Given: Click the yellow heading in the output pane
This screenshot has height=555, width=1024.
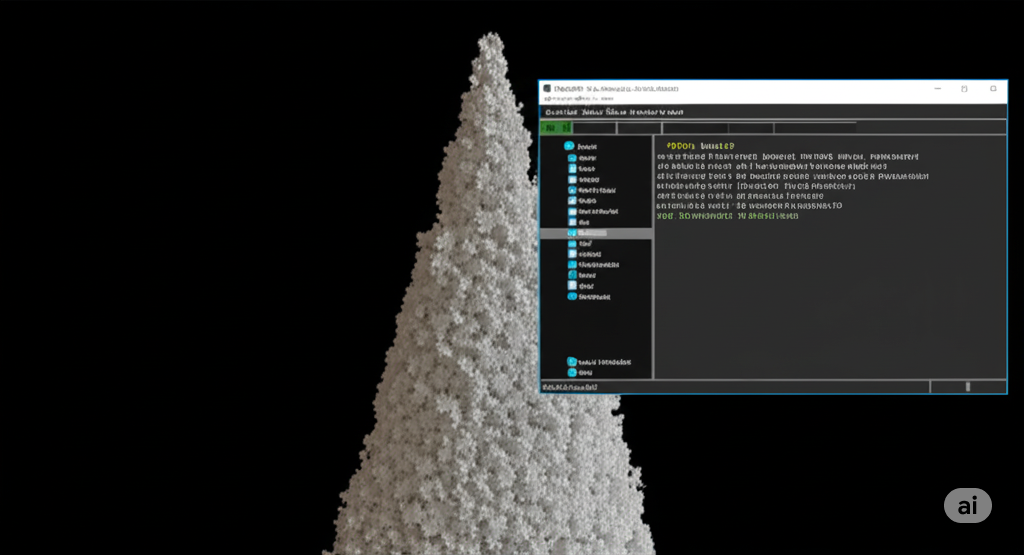Looking at the screenshot, I should (700, 146).
